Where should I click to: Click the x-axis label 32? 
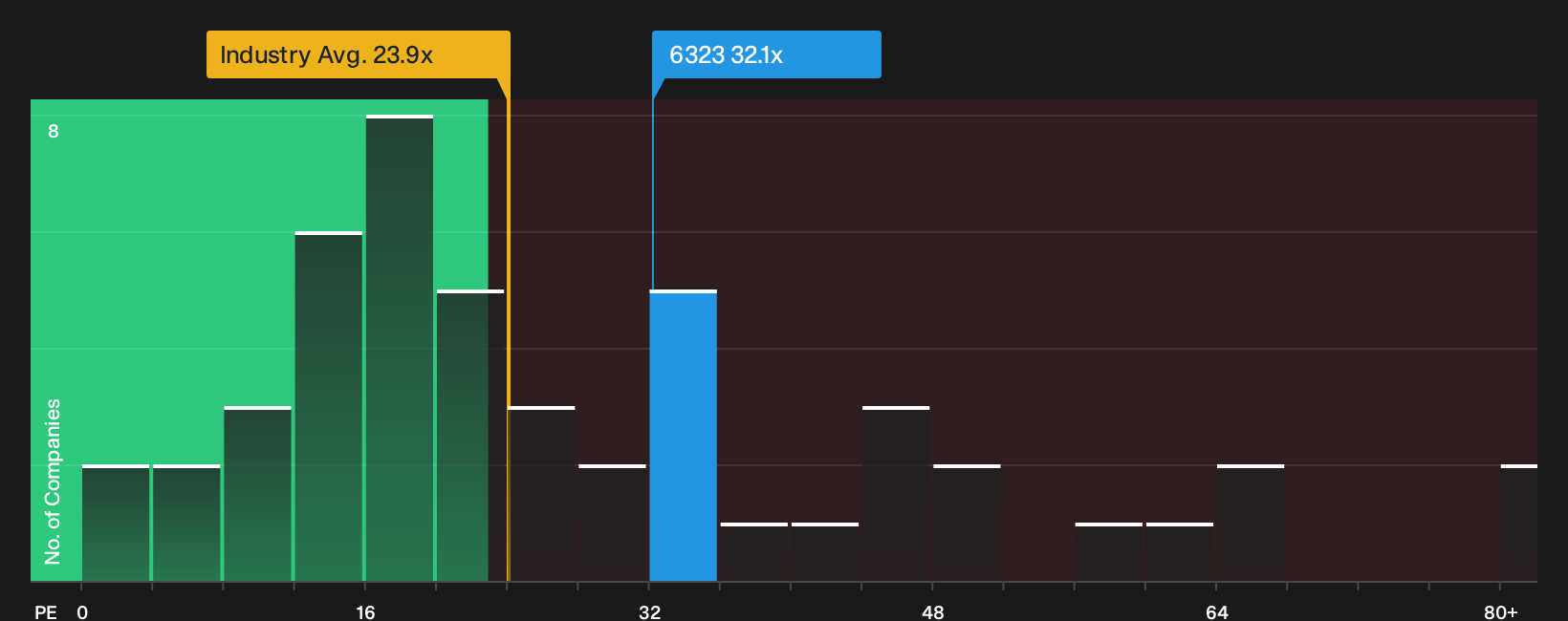click(649, 612)
